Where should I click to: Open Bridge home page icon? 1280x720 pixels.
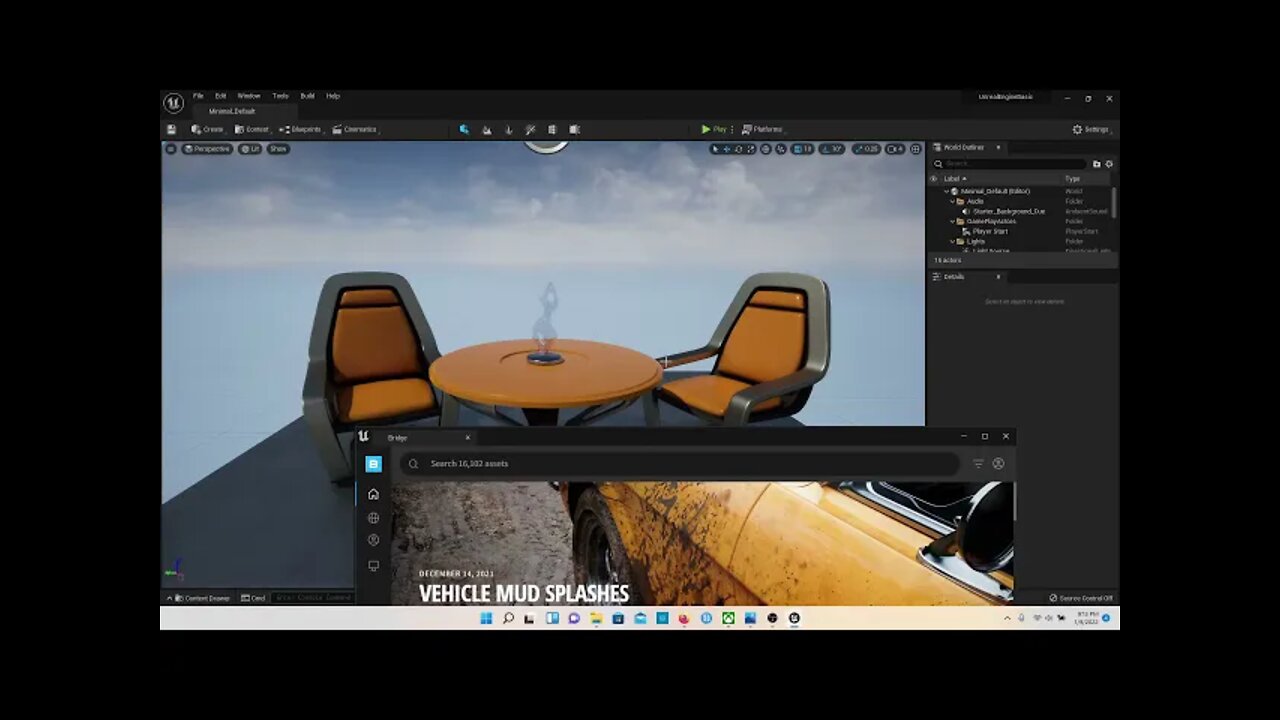pos(373,494)
